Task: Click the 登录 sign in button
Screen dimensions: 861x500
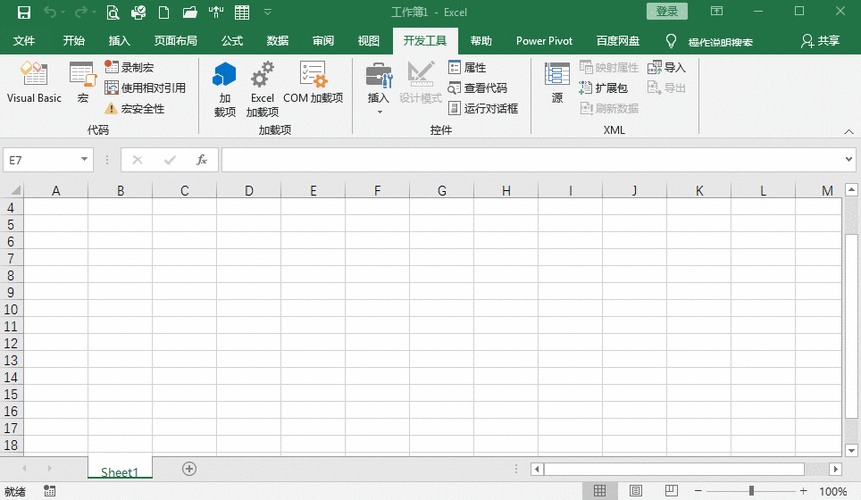Action: click(x=667, y=11)
